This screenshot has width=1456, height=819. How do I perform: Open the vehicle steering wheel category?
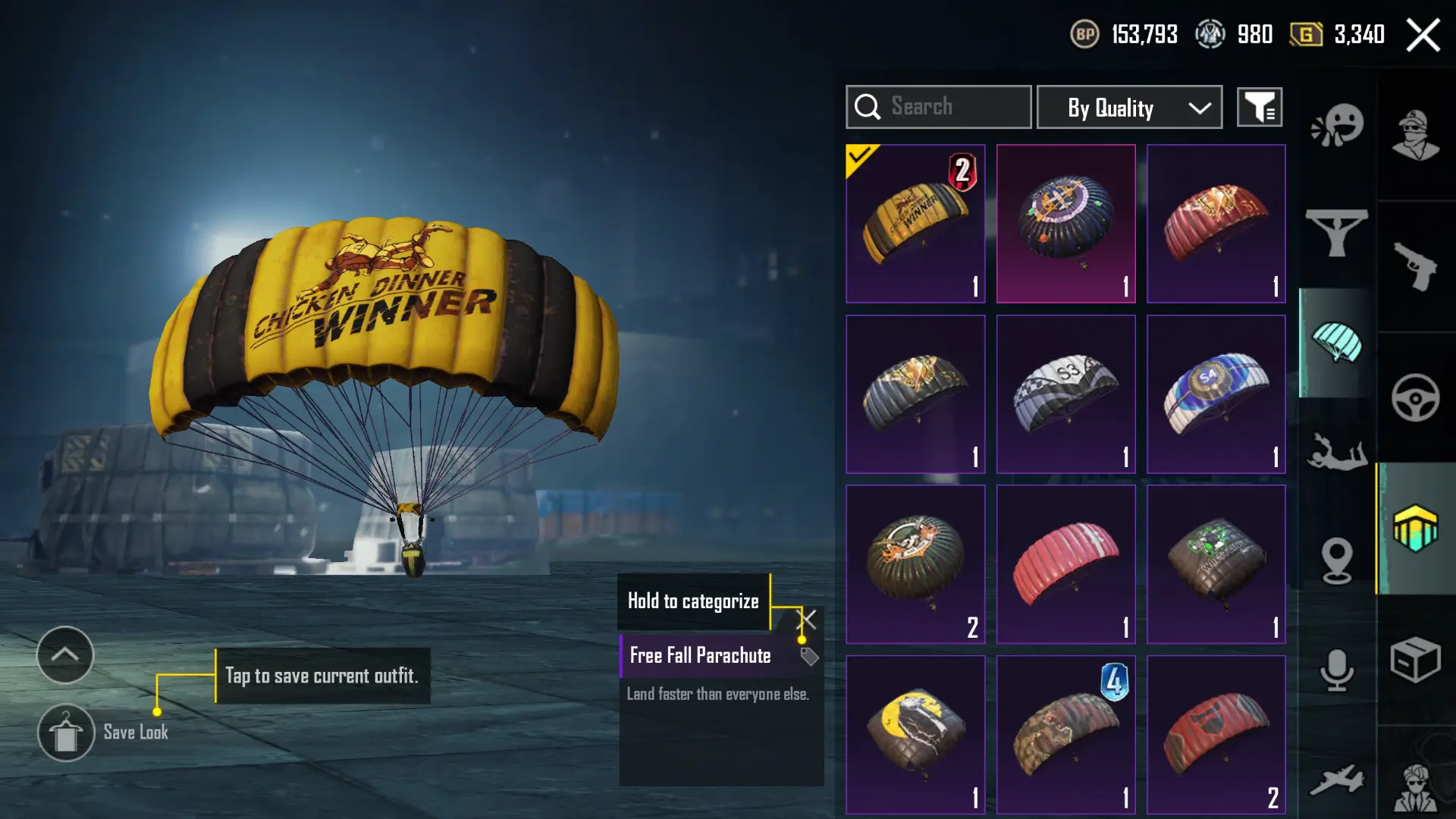[x=1416, y=397]
